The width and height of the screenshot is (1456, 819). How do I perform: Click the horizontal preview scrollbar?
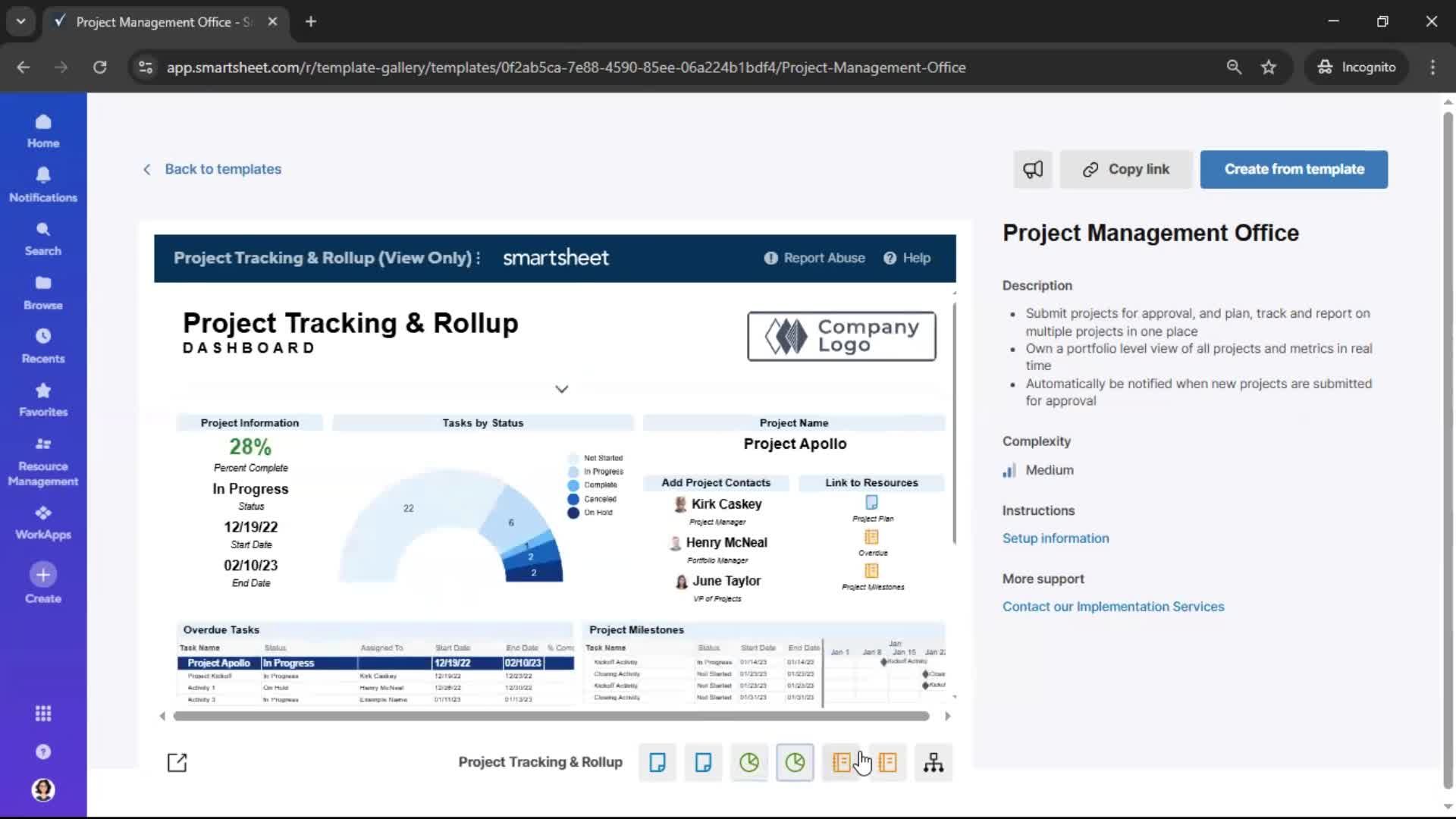click(x=551, y=716)
